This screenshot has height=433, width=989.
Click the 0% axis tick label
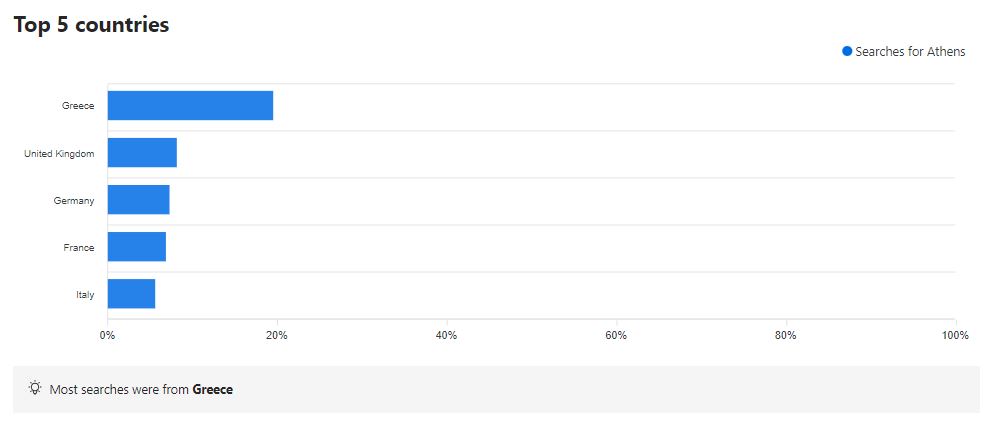tap(108, 335)
